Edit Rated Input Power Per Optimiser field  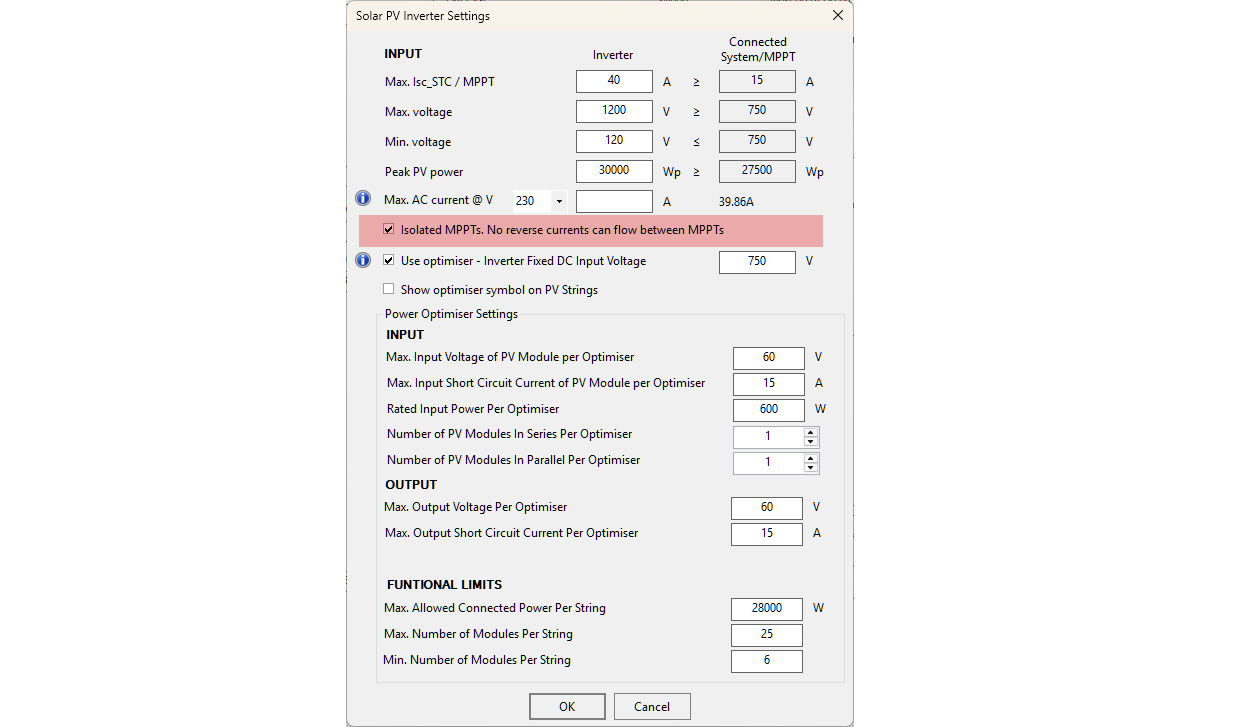click(x=768, y=409)
